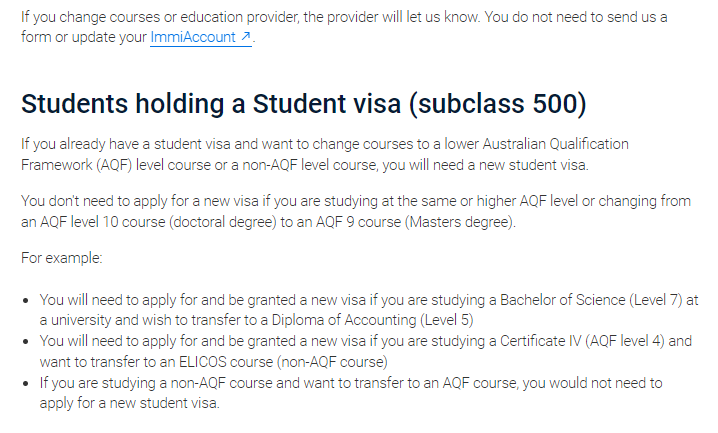Click the words 'apply for a new student visa'

[129, 403]
